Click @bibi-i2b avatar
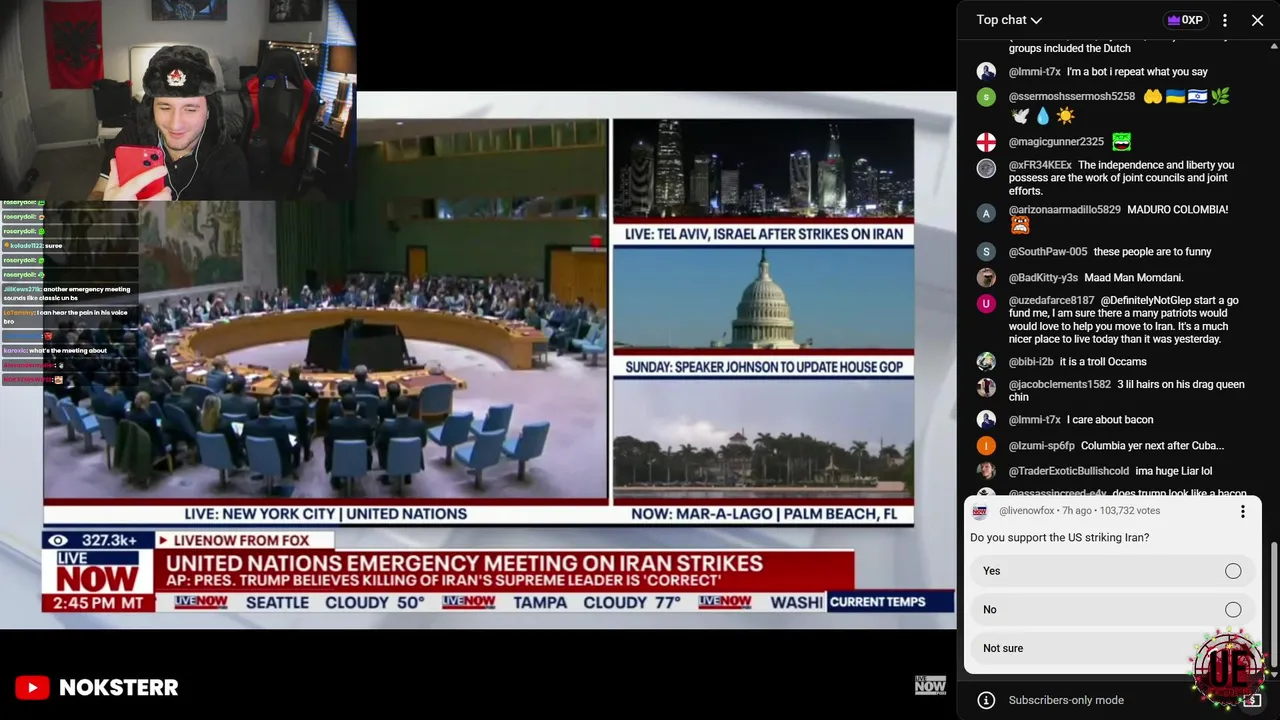The width and height of the screenshot is (1280, 720). click(x=986, y=362)
